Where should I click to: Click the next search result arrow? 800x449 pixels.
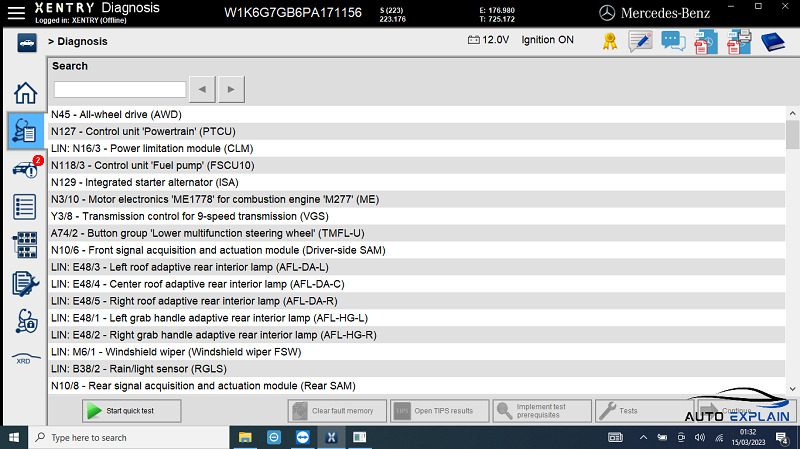point(231,90)
